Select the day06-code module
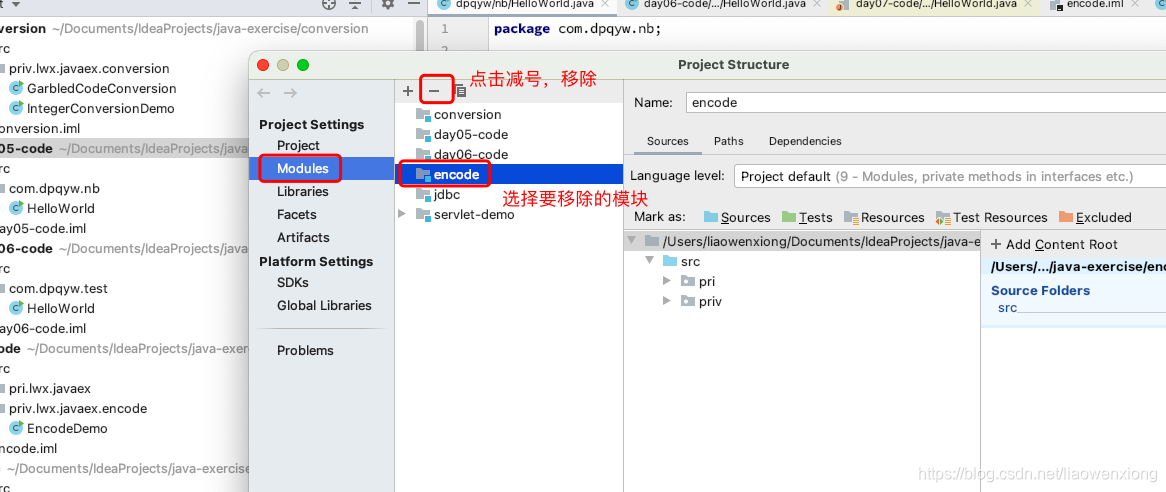Viewport: 1166px width, 492px height. [x=462, y=155]
